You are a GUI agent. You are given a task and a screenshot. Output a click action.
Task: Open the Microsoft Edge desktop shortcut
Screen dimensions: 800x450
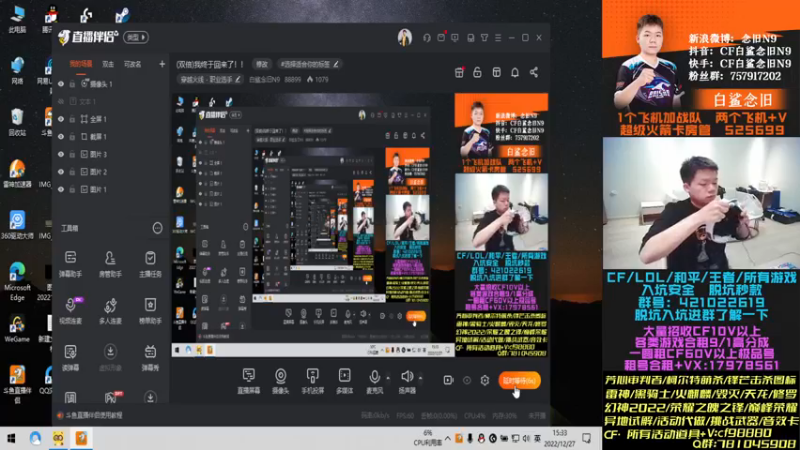coord(17,281)
